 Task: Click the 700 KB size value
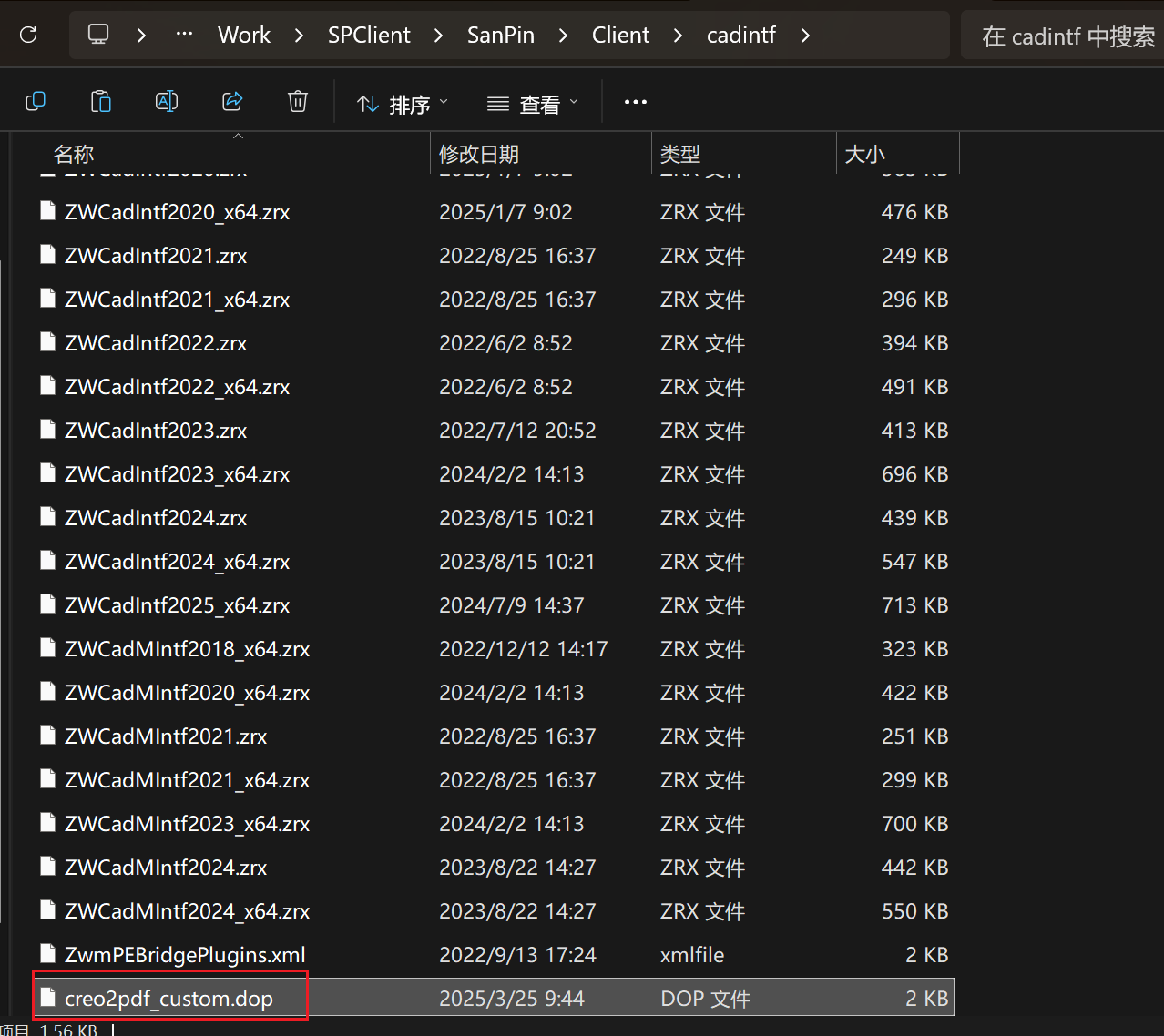[914, 823]
